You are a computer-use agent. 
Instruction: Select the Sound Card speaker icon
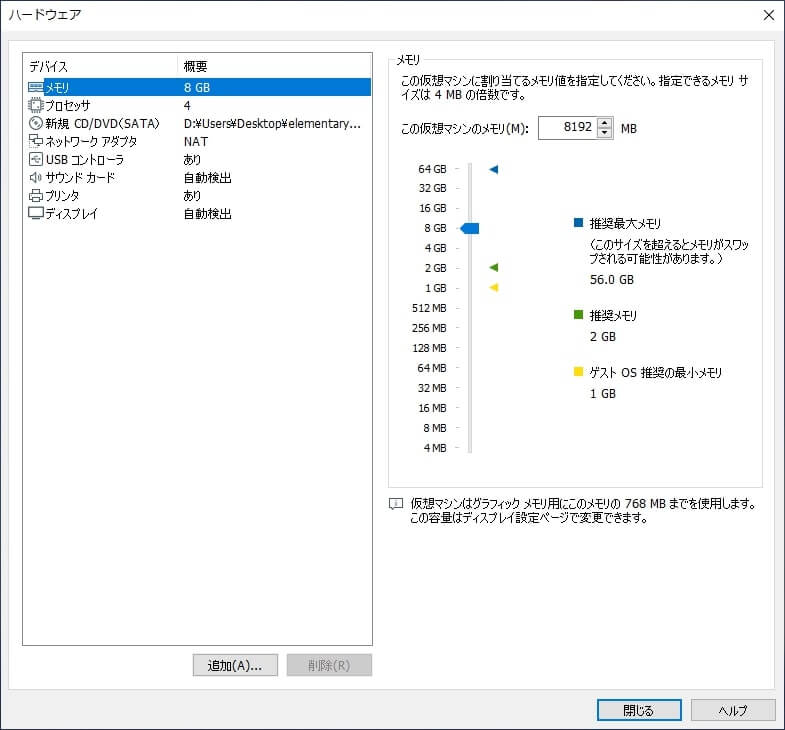tap(36, 178)
